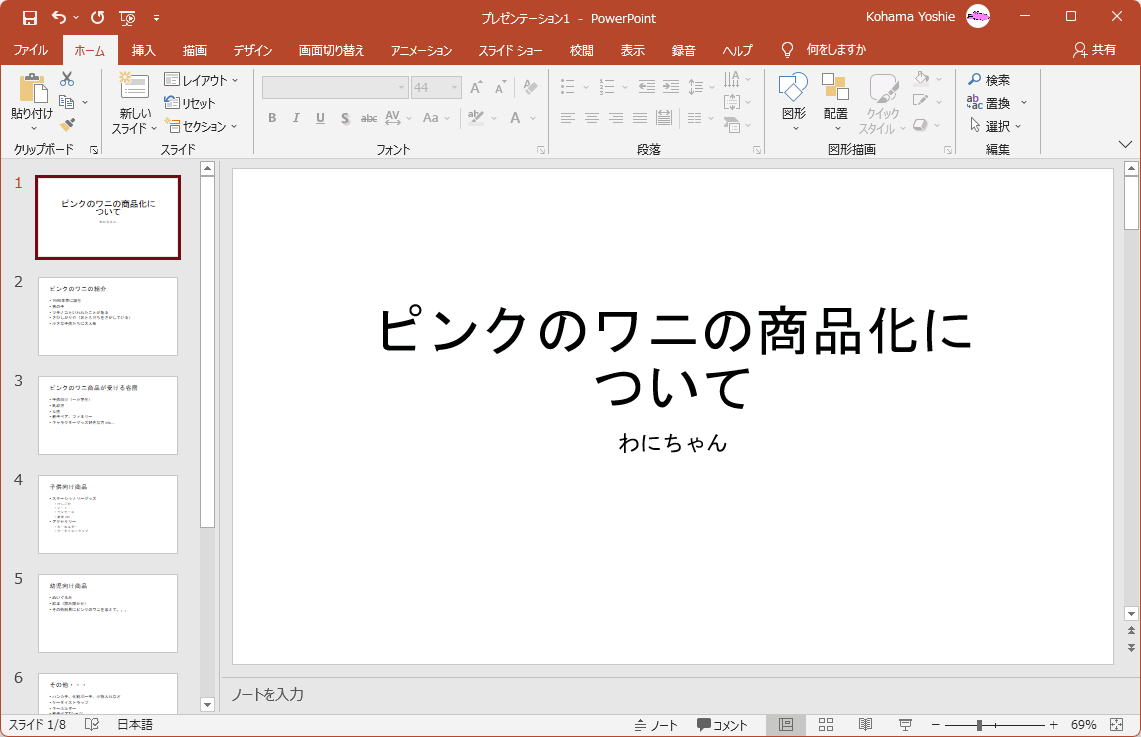Switch to slide sorter view icon
This screenshot has width=1141, height=737.
coord(826,725)
